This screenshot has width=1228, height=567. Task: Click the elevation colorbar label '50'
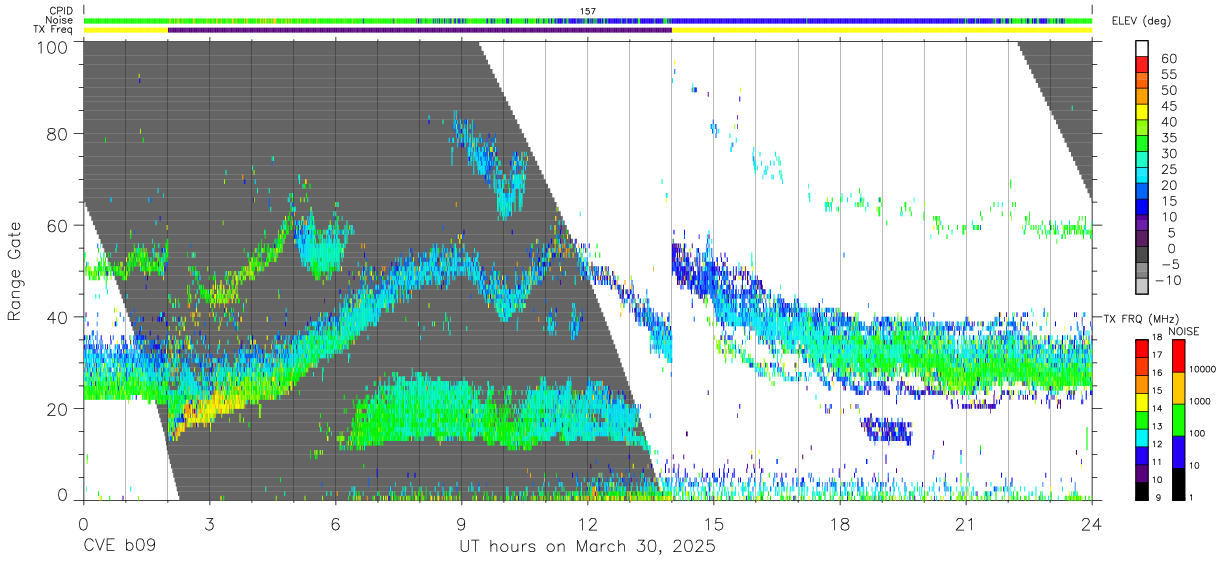coord(1168,91)
